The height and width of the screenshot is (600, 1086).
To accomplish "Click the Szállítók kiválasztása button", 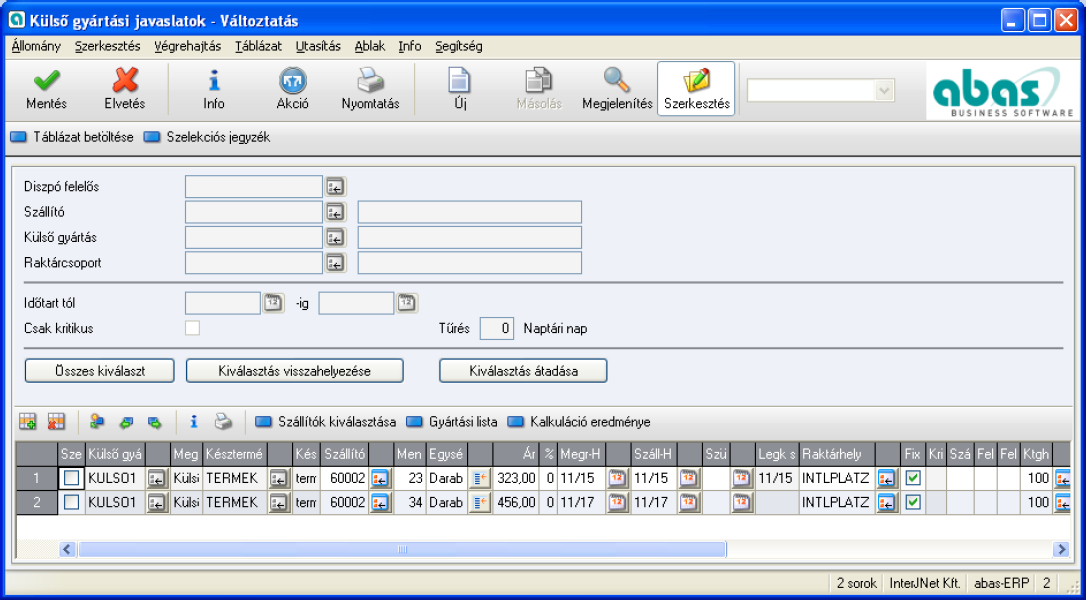I will click(x=326, y=421).
